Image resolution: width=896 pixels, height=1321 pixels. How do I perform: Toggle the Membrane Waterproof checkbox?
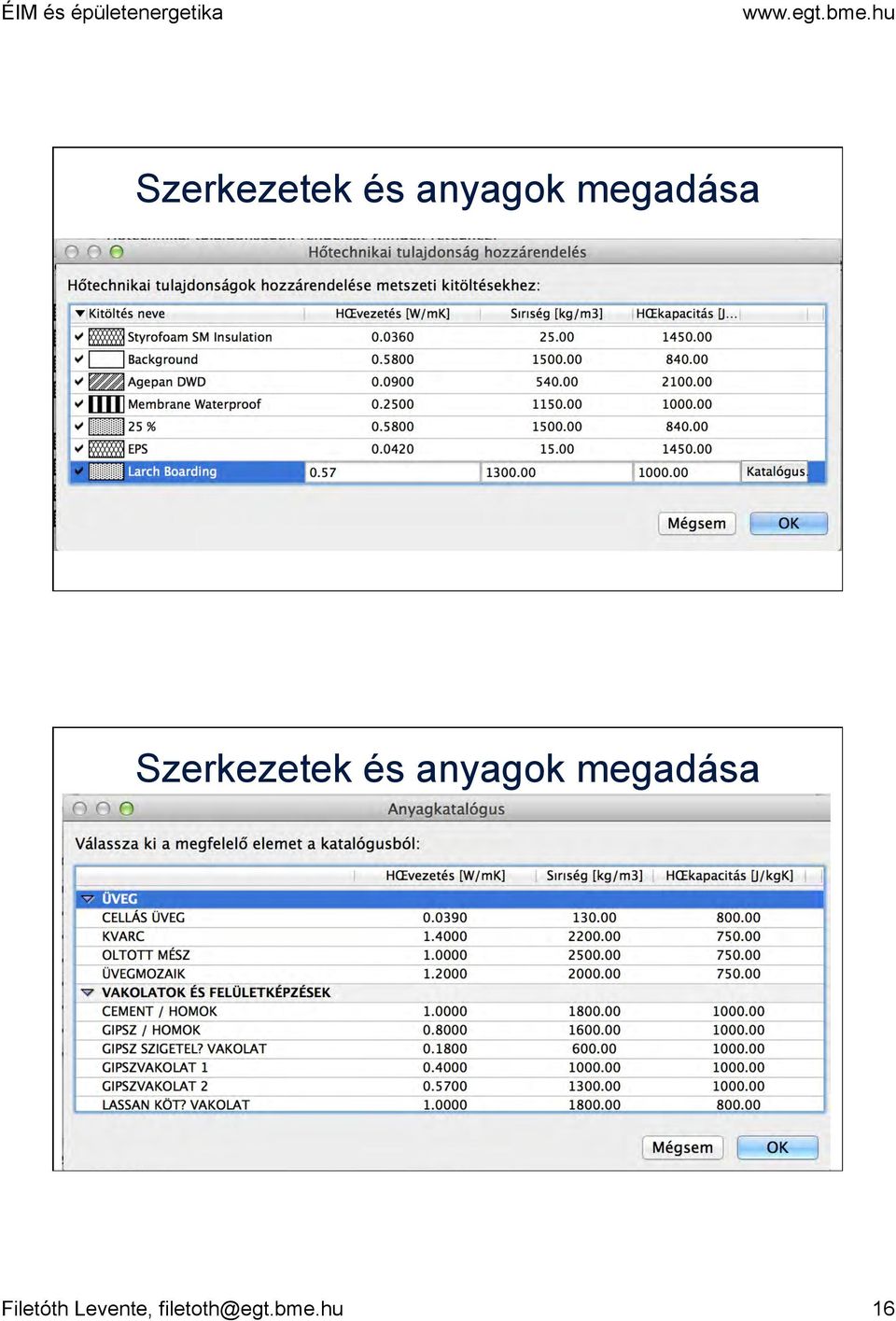pyautogui.click(x=79, y=404)
